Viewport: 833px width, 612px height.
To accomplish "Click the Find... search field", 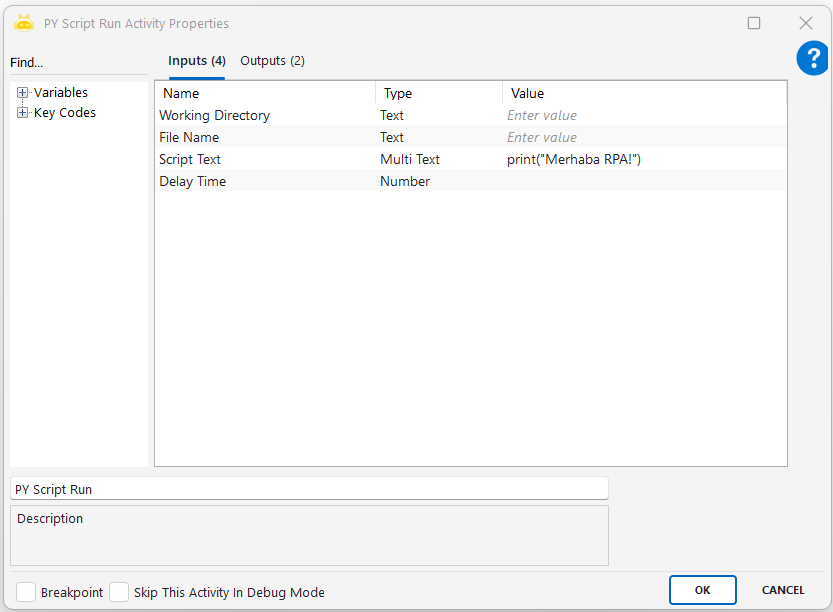I will (78, 63).
